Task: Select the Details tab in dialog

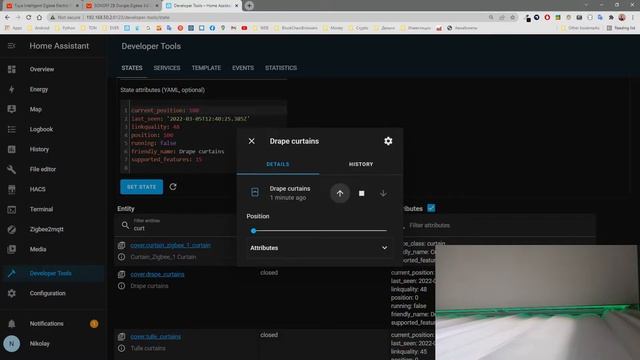Action: click(278, 164)
